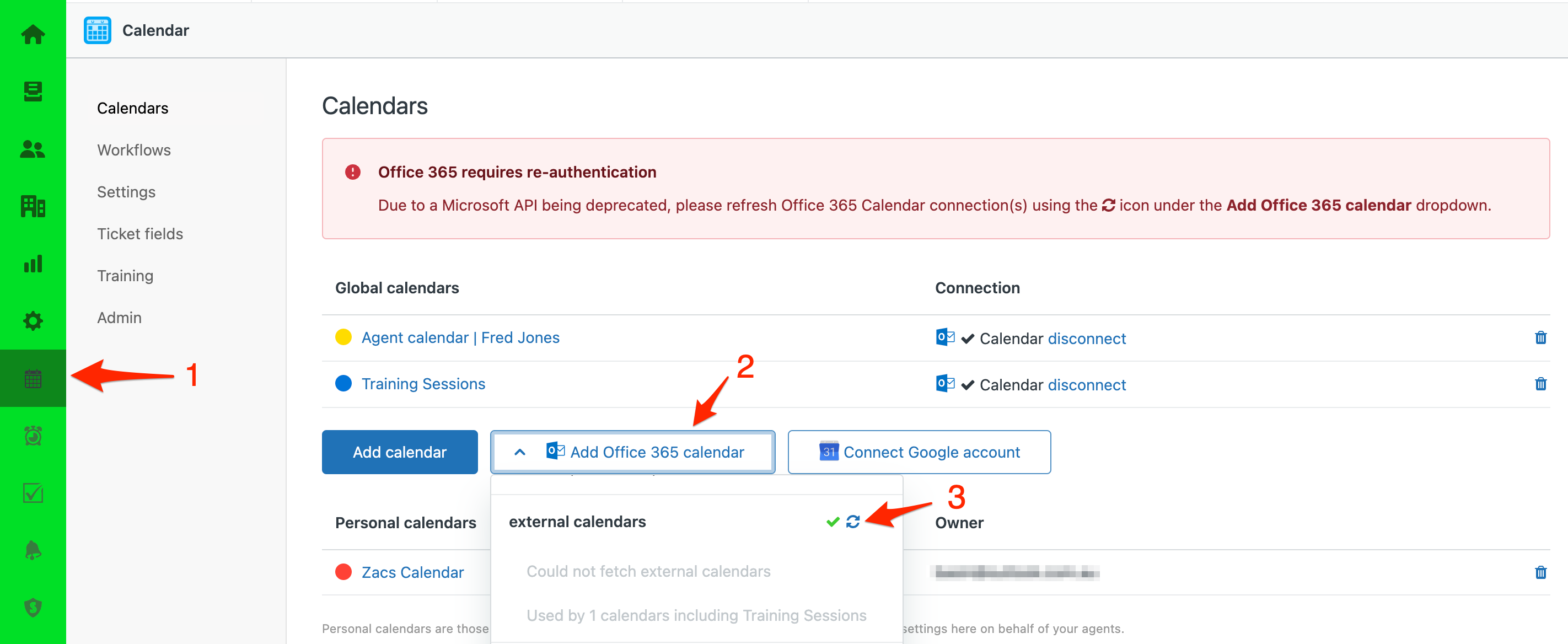Screen dimensions: 1568x644
Task: Click the inbox tray sidebar icon
Action: click(33, 92)
